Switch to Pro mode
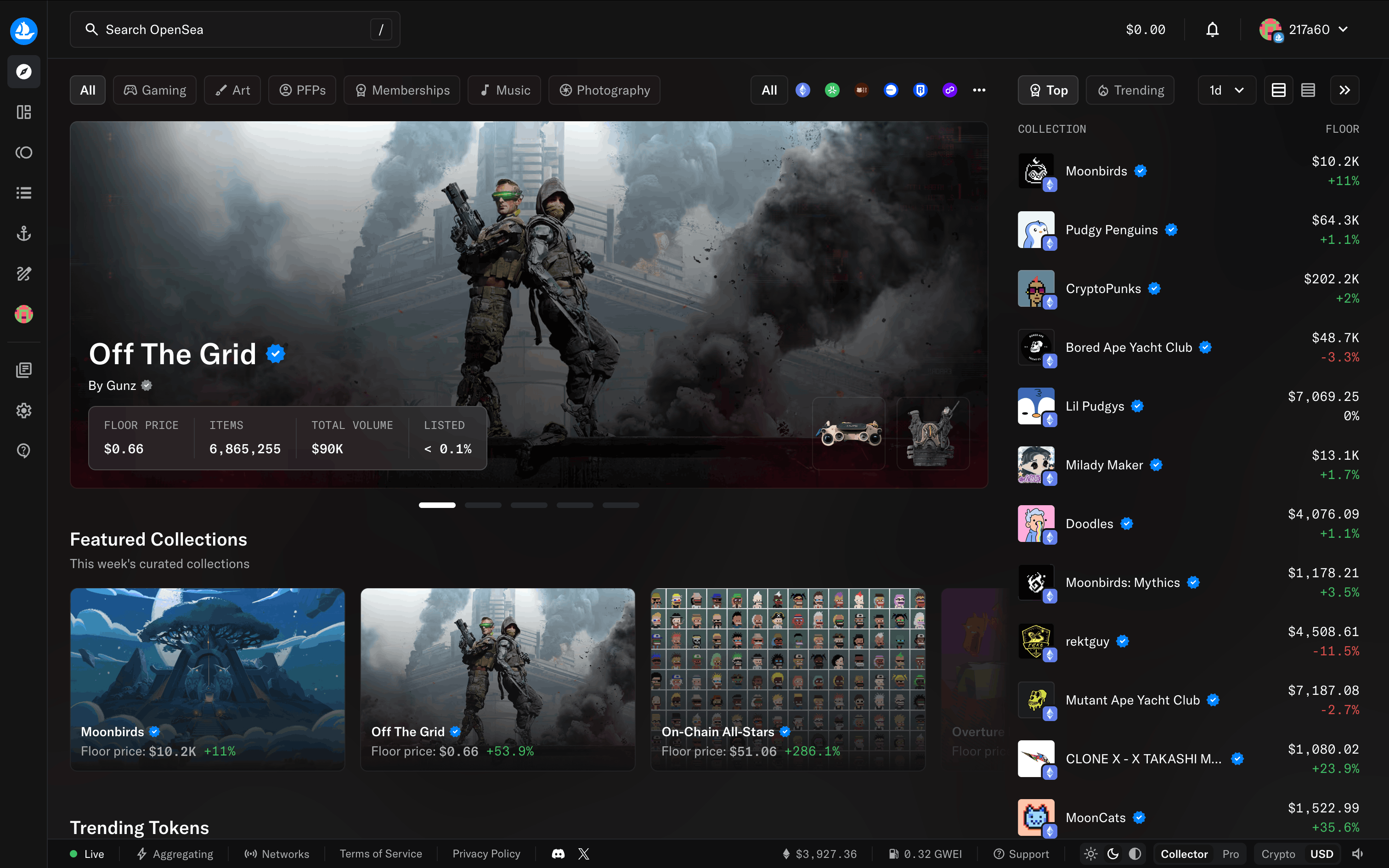The height and width of the screenshot is (868, 1389). pyautogui.click(x=1230, y=854)
